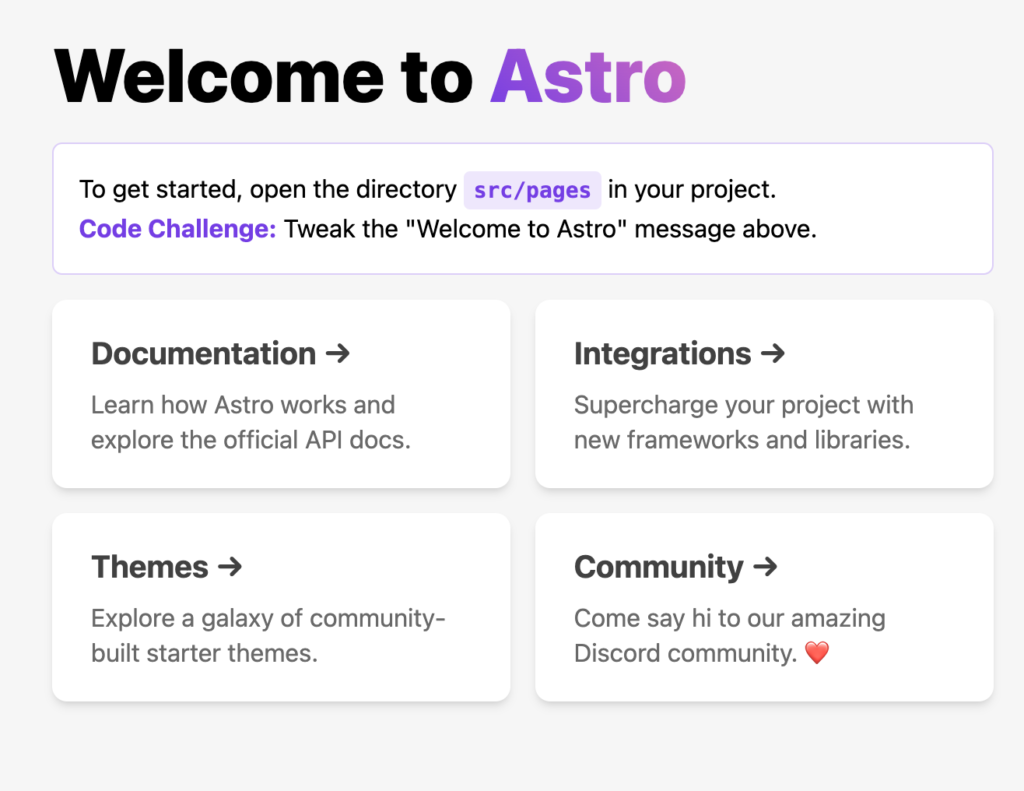Click the arrow icon next to Integrations
1024x791 pixels.
[773, 354]
